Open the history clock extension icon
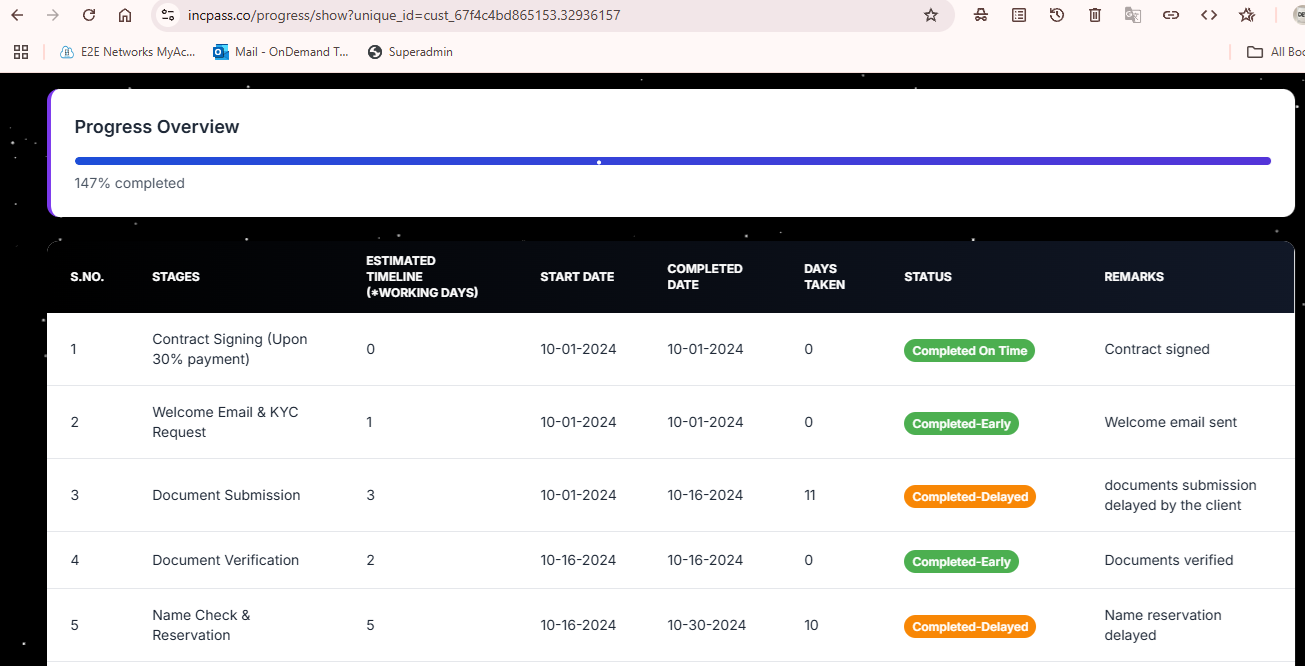 pyautogui.click(x=1057, y=15)
